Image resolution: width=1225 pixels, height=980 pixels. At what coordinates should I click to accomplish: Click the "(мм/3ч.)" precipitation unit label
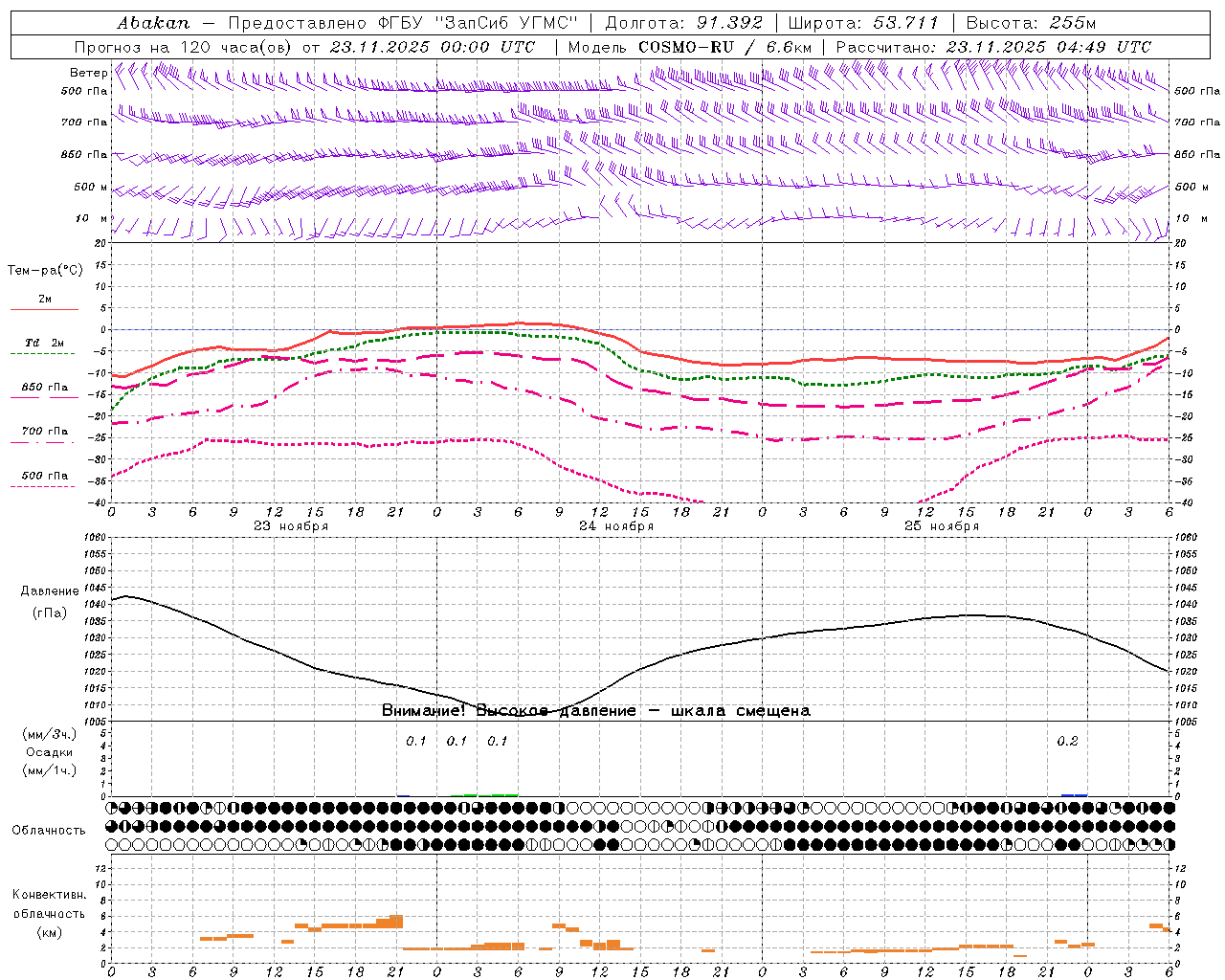tap(49, 734)
